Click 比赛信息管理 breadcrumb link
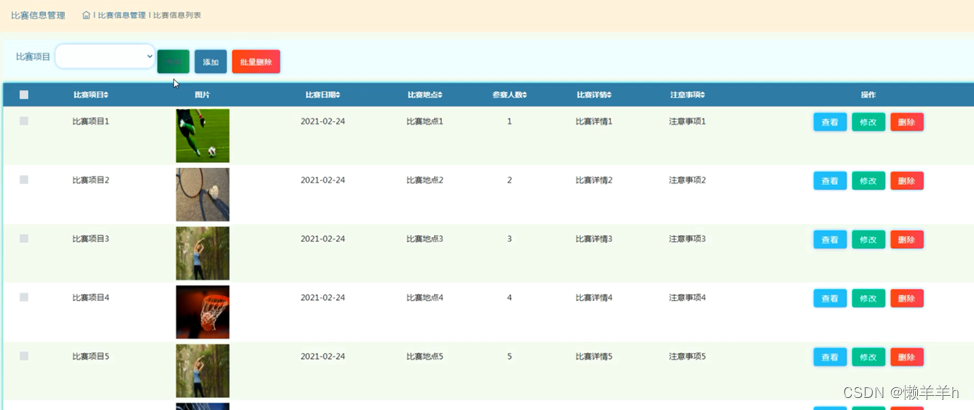 coord(122,15)
